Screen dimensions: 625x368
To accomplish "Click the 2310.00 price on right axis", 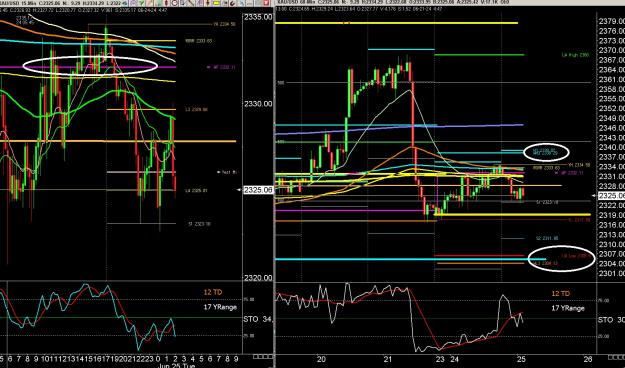I will click(x=611, y=244).
